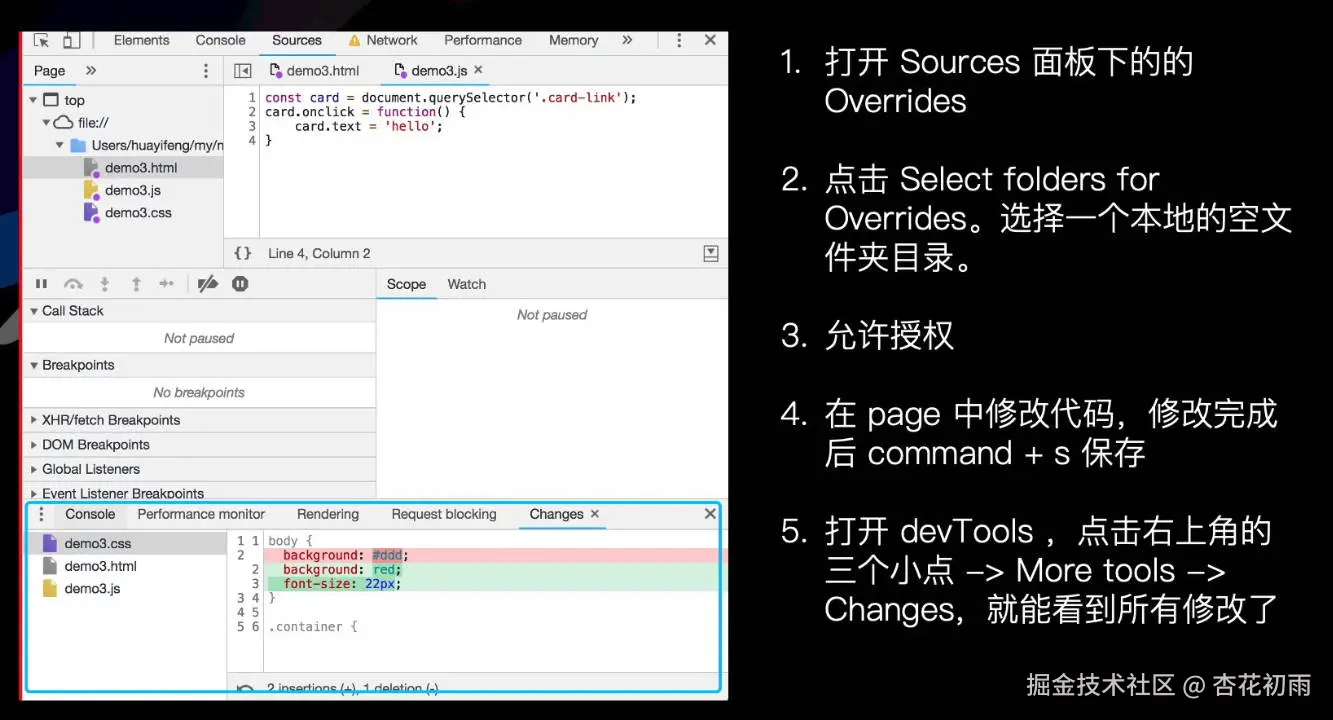Viewport: 1333px width, 720px height.
Task: Open demo3.html in the file tree
Action: point(140,168)
